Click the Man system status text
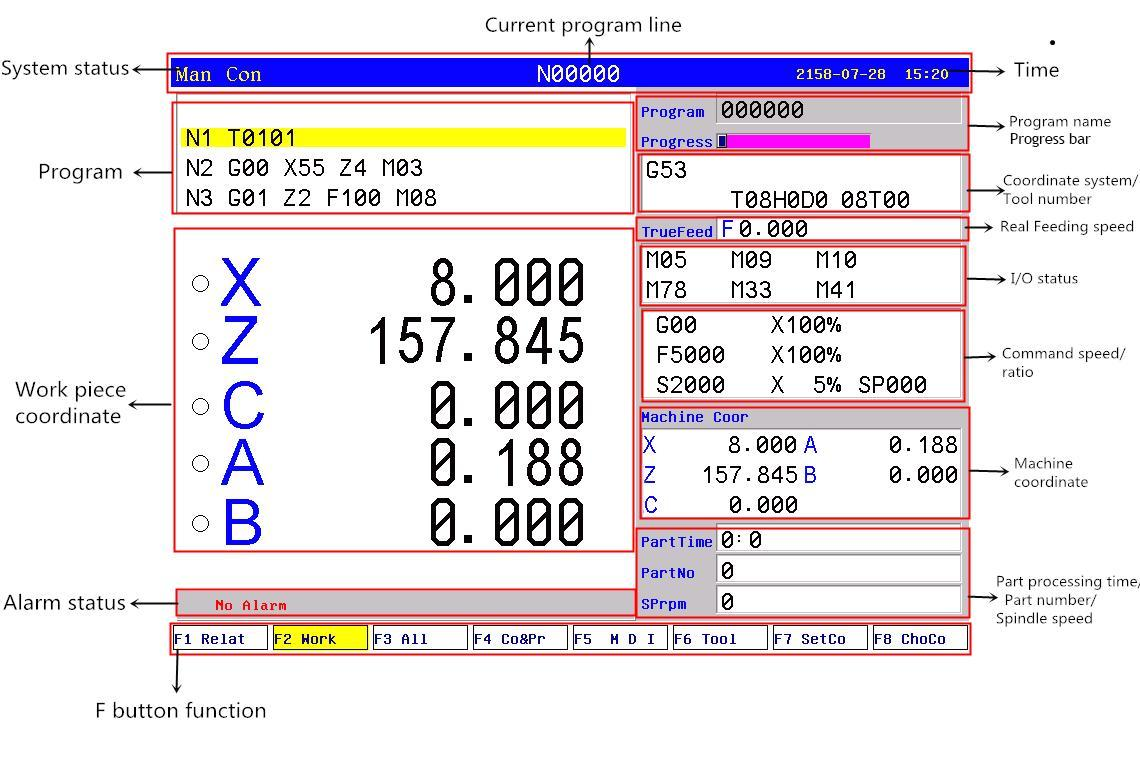The image size is (1140, 770). point(193,74)
